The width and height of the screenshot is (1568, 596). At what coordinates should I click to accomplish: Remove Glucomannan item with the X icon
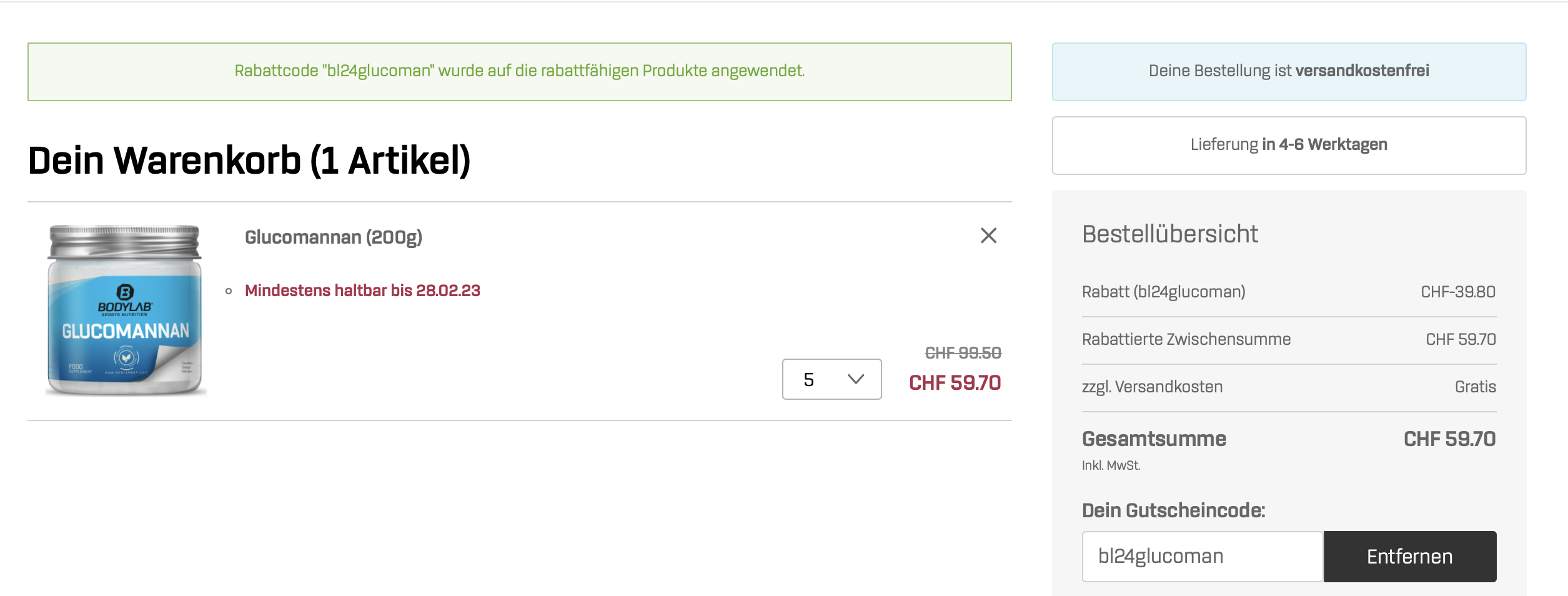click(988, 236)
